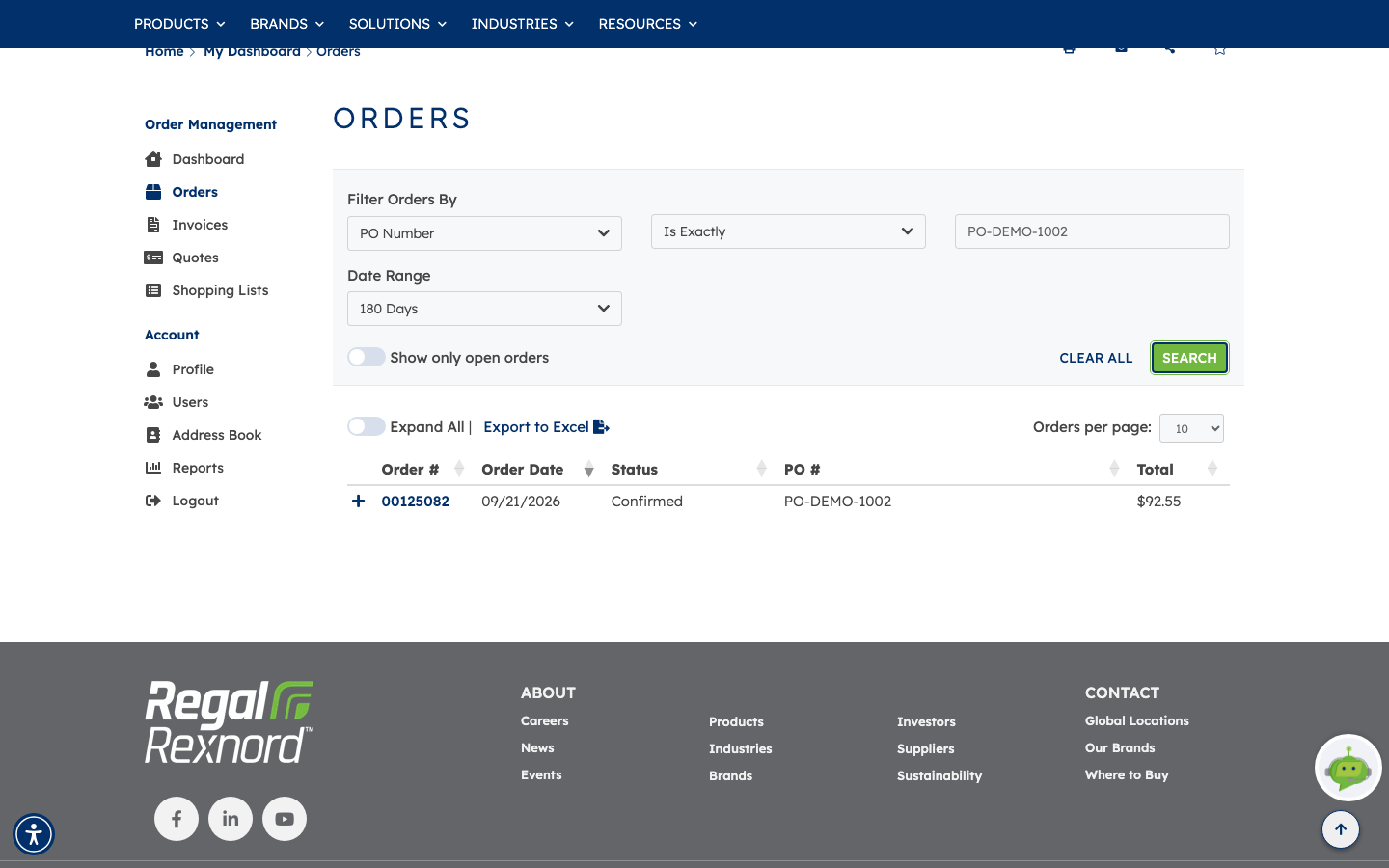Open the YouTube channel from footer
The image size is (1389, 868).
coord(285,819)
